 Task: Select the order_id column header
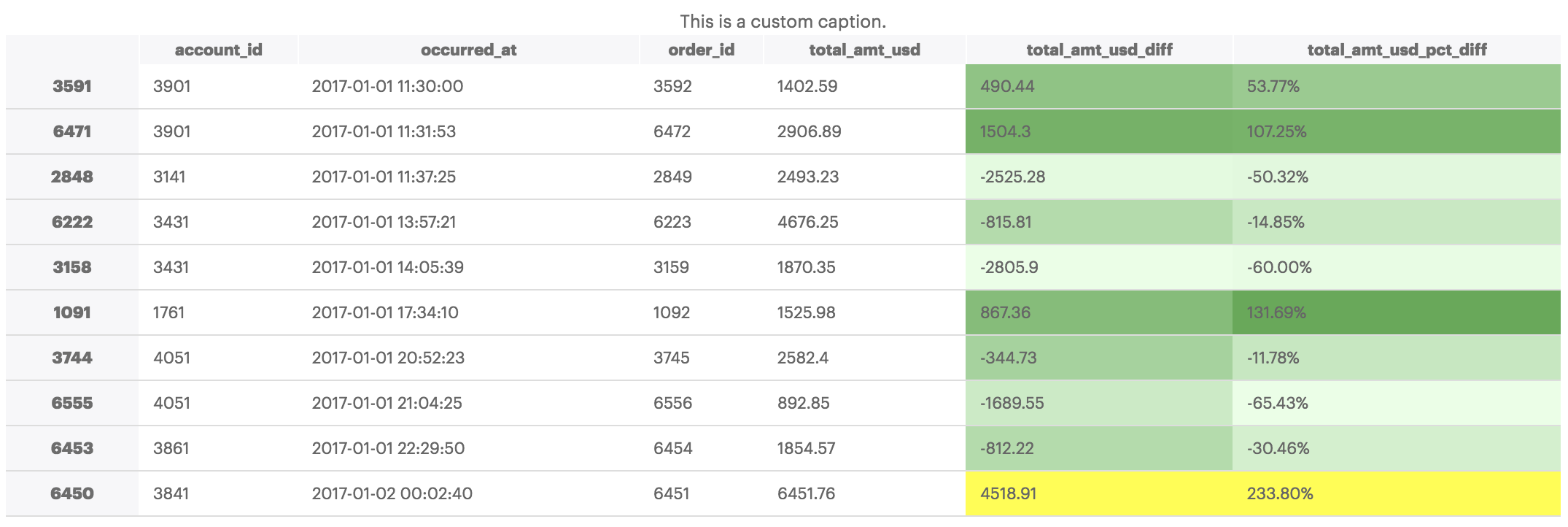(701, 50)
